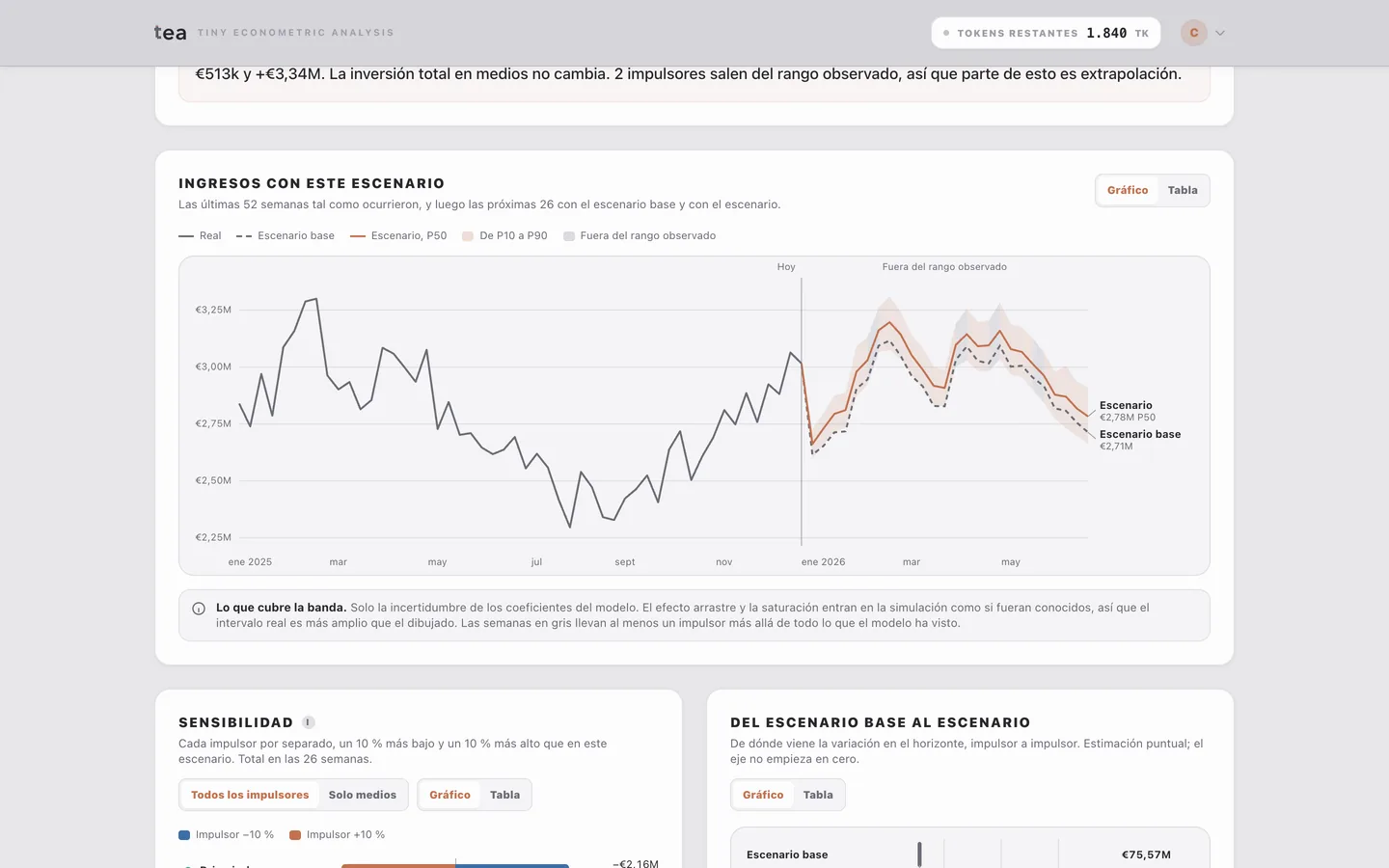Viewport: 1389px width, 868px height.
Task: Click the 'sept' x-axis label
Action: [x=625, y=562]
